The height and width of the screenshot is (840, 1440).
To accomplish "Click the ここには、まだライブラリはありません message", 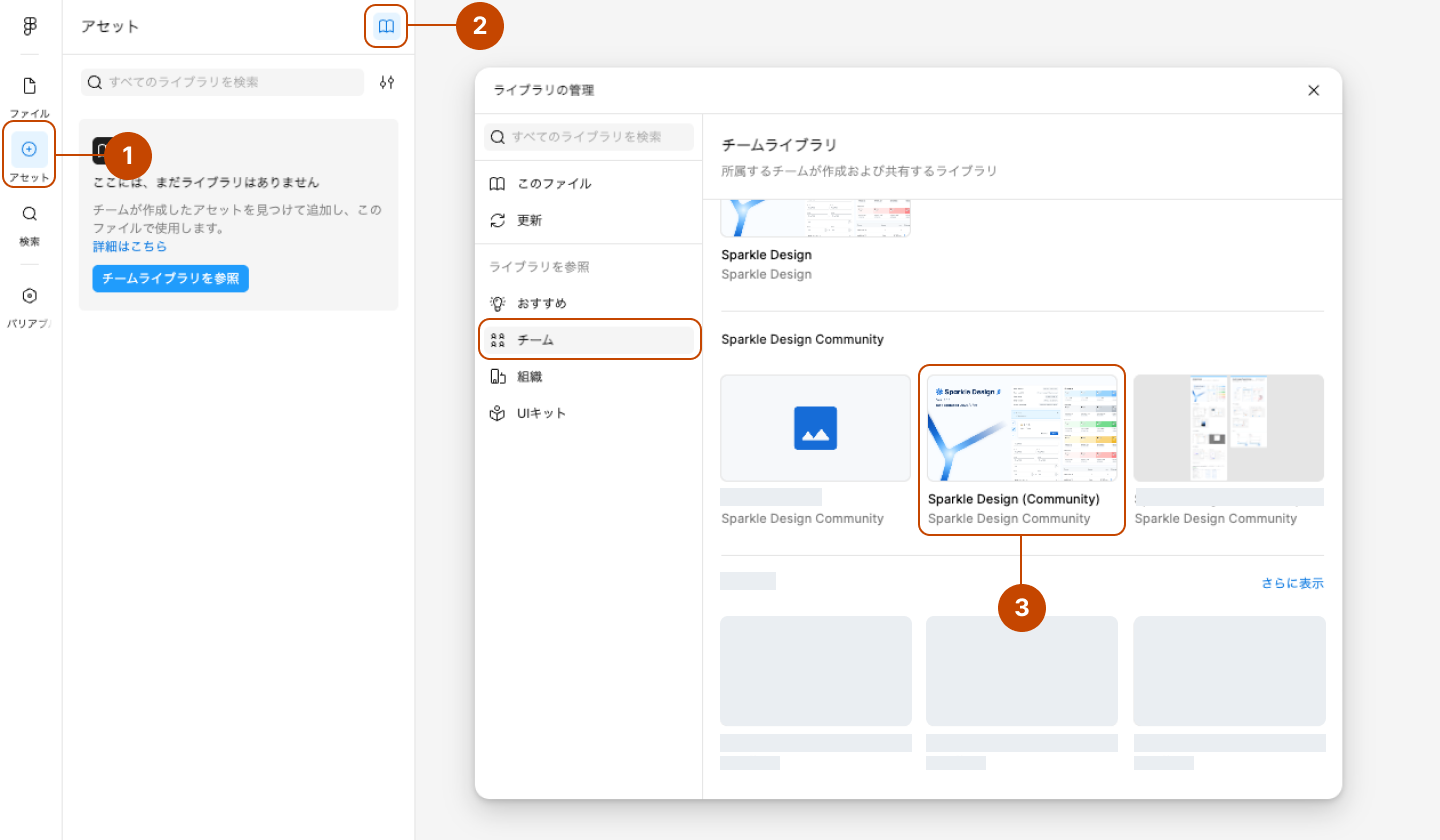I will point(206,183).
